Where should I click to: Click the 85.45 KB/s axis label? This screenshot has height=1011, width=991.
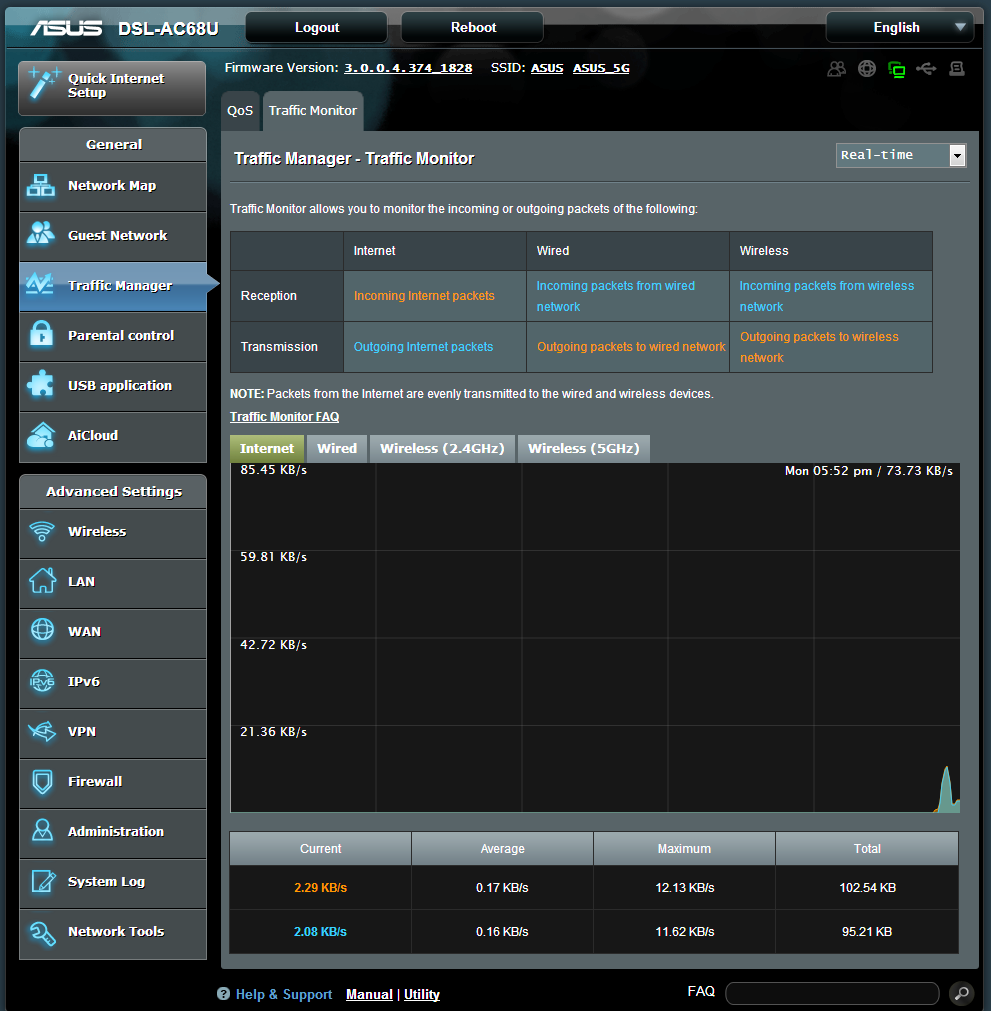tap(273, 470)
